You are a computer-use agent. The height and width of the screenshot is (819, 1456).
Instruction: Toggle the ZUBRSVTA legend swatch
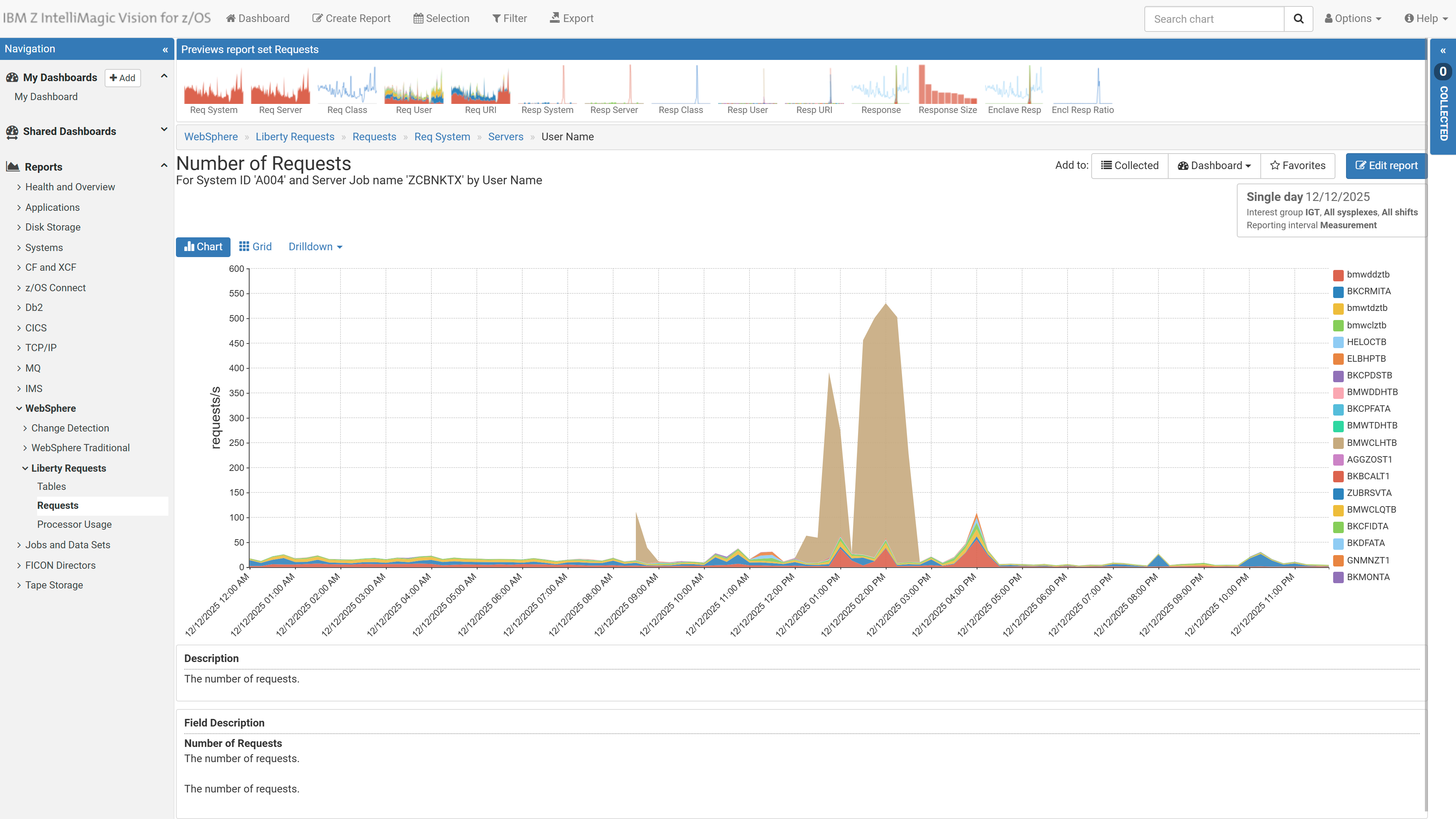(x=1338, y=493)
